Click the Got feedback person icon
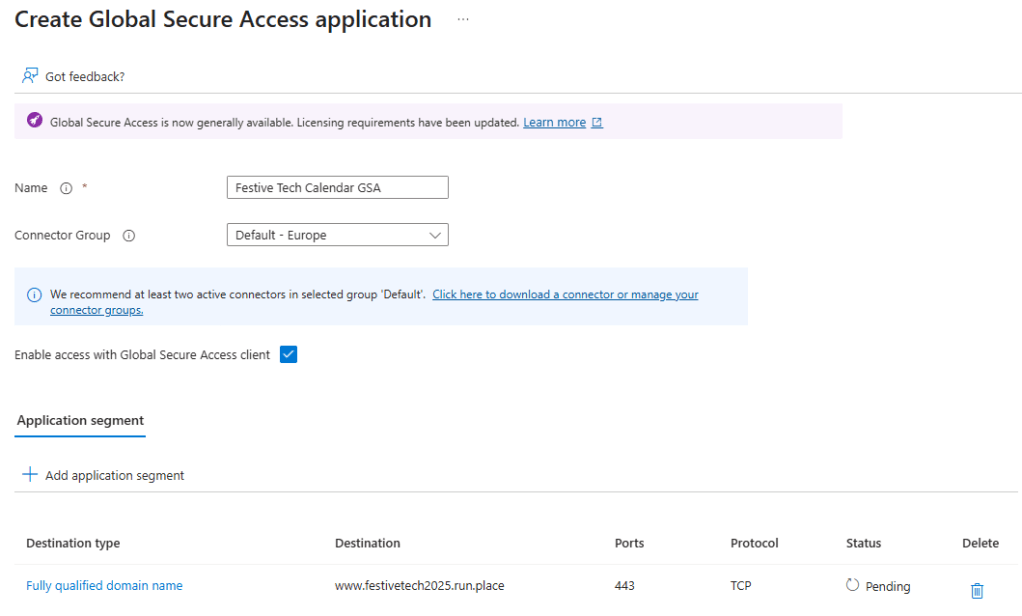Screen dimensions: 1022x616 click(30, 76)
